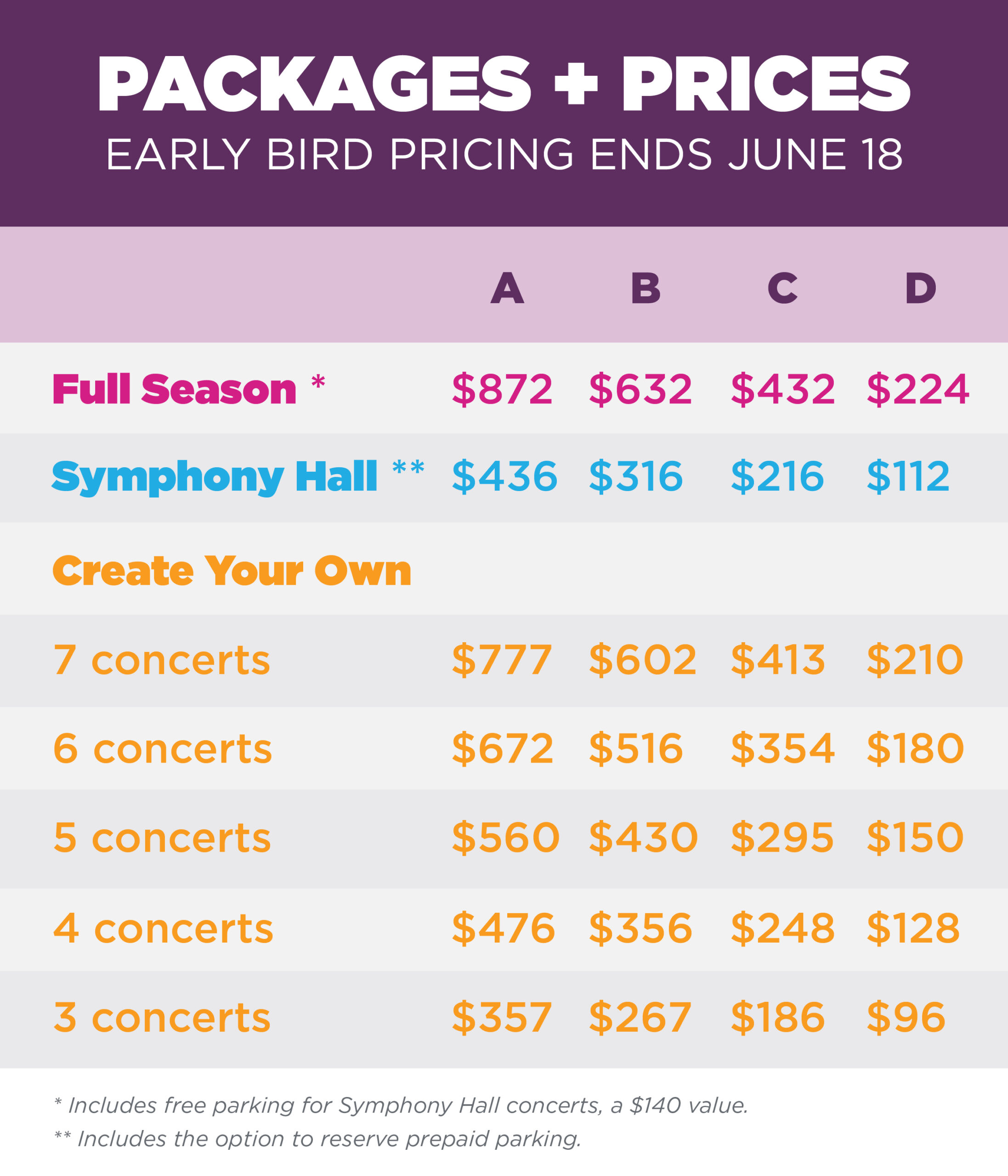Click the $872 Full Season price
The height and width of the screenshot is (1176, 1008).
pyautogui.click(x=502, y=390)
